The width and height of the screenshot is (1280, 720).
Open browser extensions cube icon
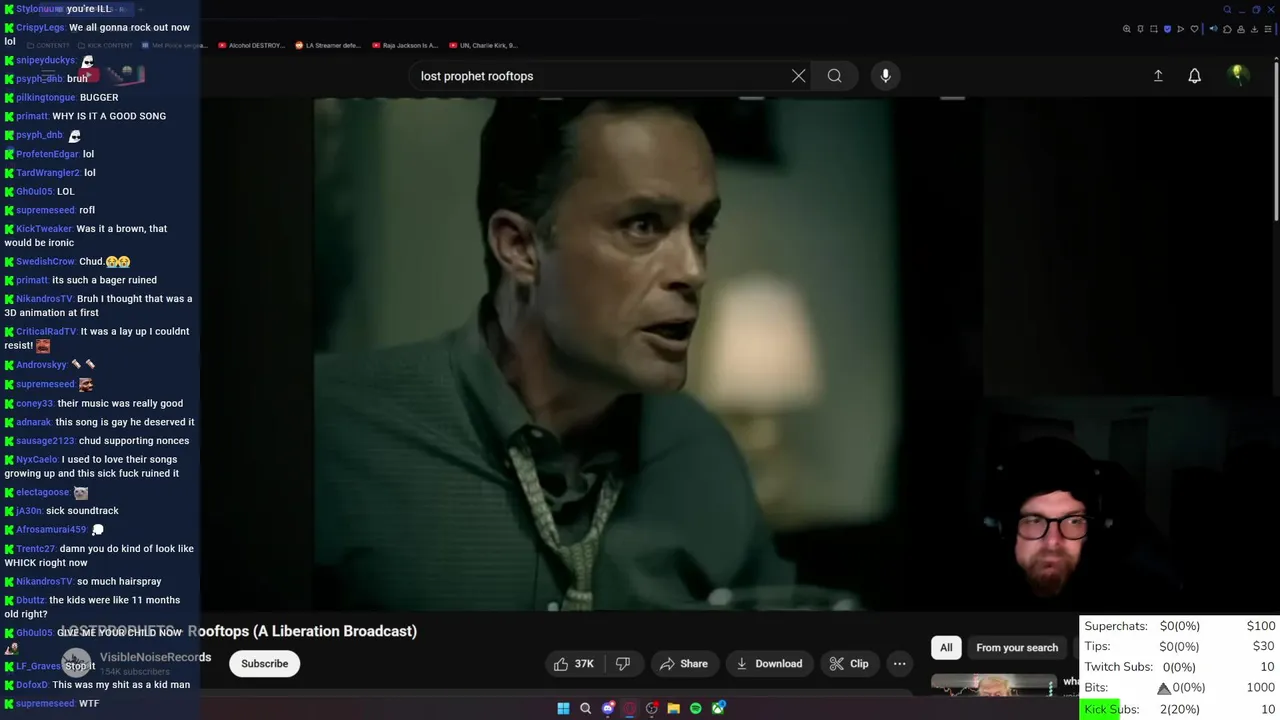[1227, 29]
